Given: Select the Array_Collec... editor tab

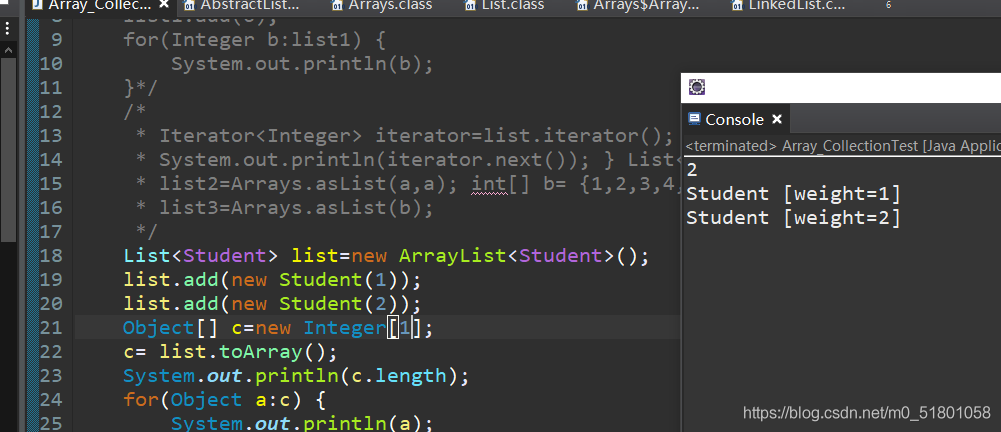Looking at the screenshot, I should pos(100,5).
